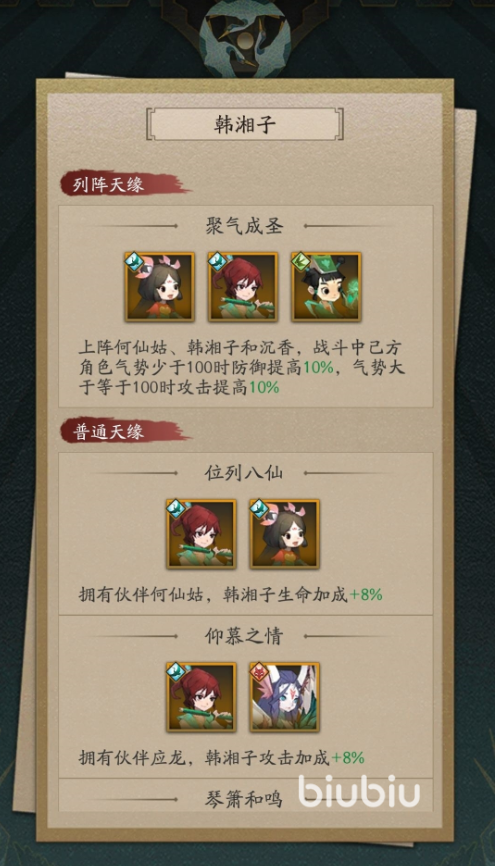Click the red badge on Yinglong portrait
496x866 pixels.
[260, 671]
